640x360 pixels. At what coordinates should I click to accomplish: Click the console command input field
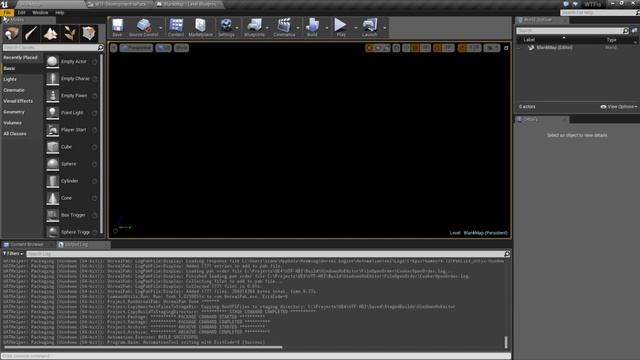[256, 356]
